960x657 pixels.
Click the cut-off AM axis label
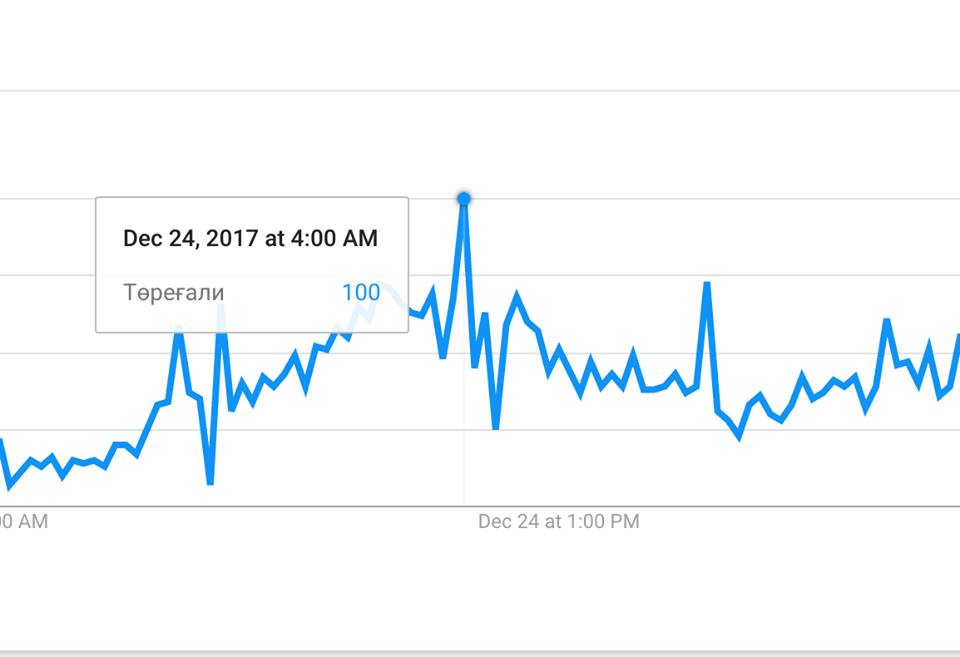coord(23,522)
